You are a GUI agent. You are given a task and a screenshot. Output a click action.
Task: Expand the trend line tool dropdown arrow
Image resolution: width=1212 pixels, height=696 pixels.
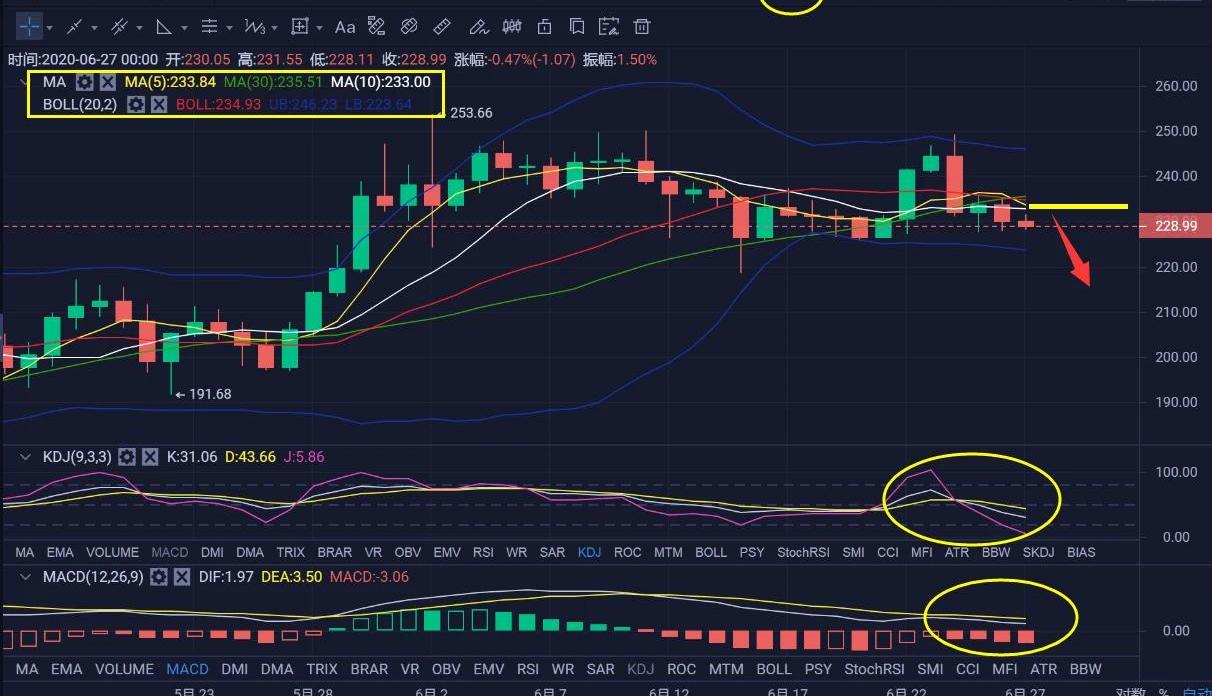95,27
